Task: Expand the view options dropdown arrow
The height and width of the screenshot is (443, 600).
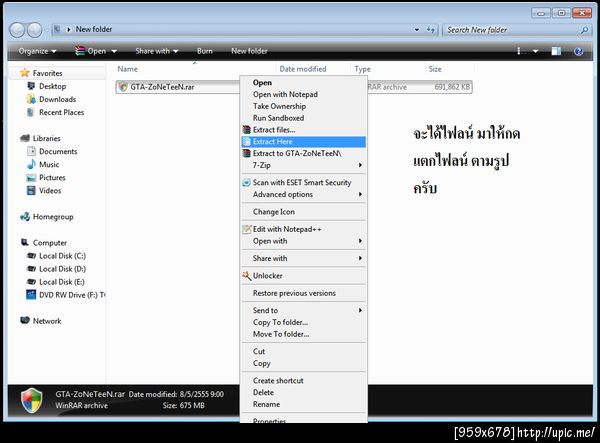Action: 535,51
